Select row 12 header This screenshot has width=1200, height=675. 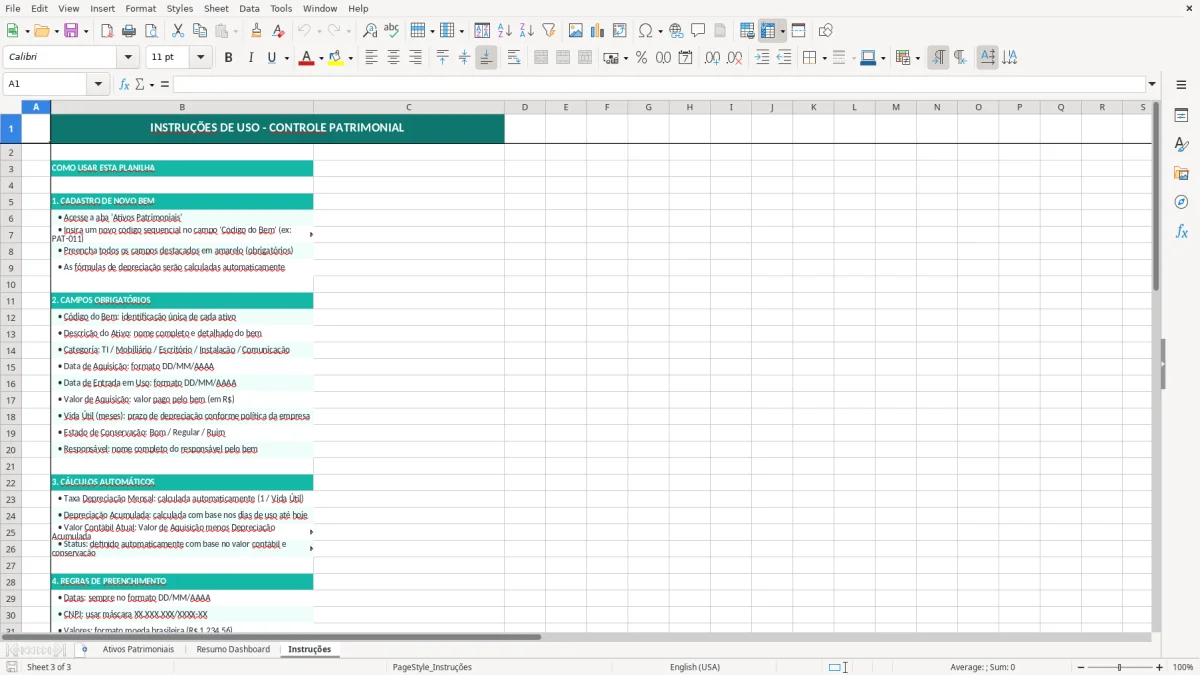pos(11,317)
